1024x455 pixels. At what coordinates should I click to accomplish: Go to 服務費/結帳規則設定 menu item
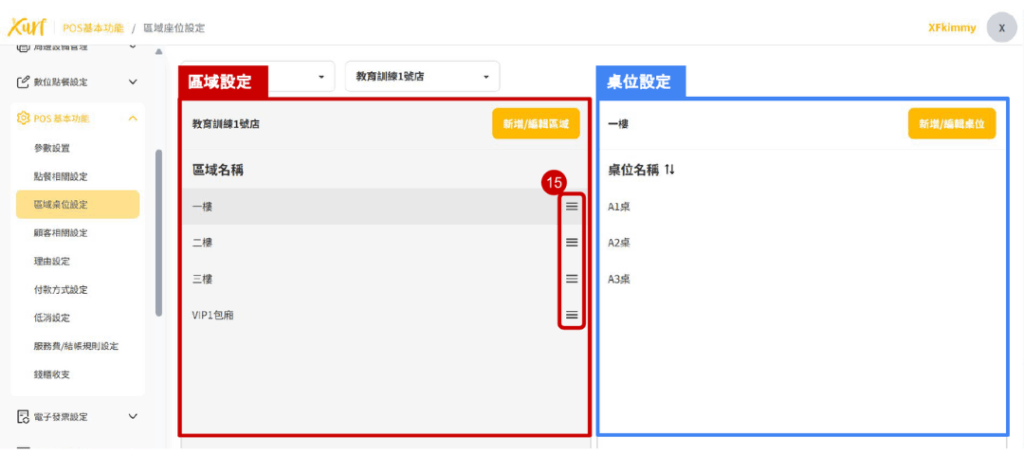pos(76,346)
